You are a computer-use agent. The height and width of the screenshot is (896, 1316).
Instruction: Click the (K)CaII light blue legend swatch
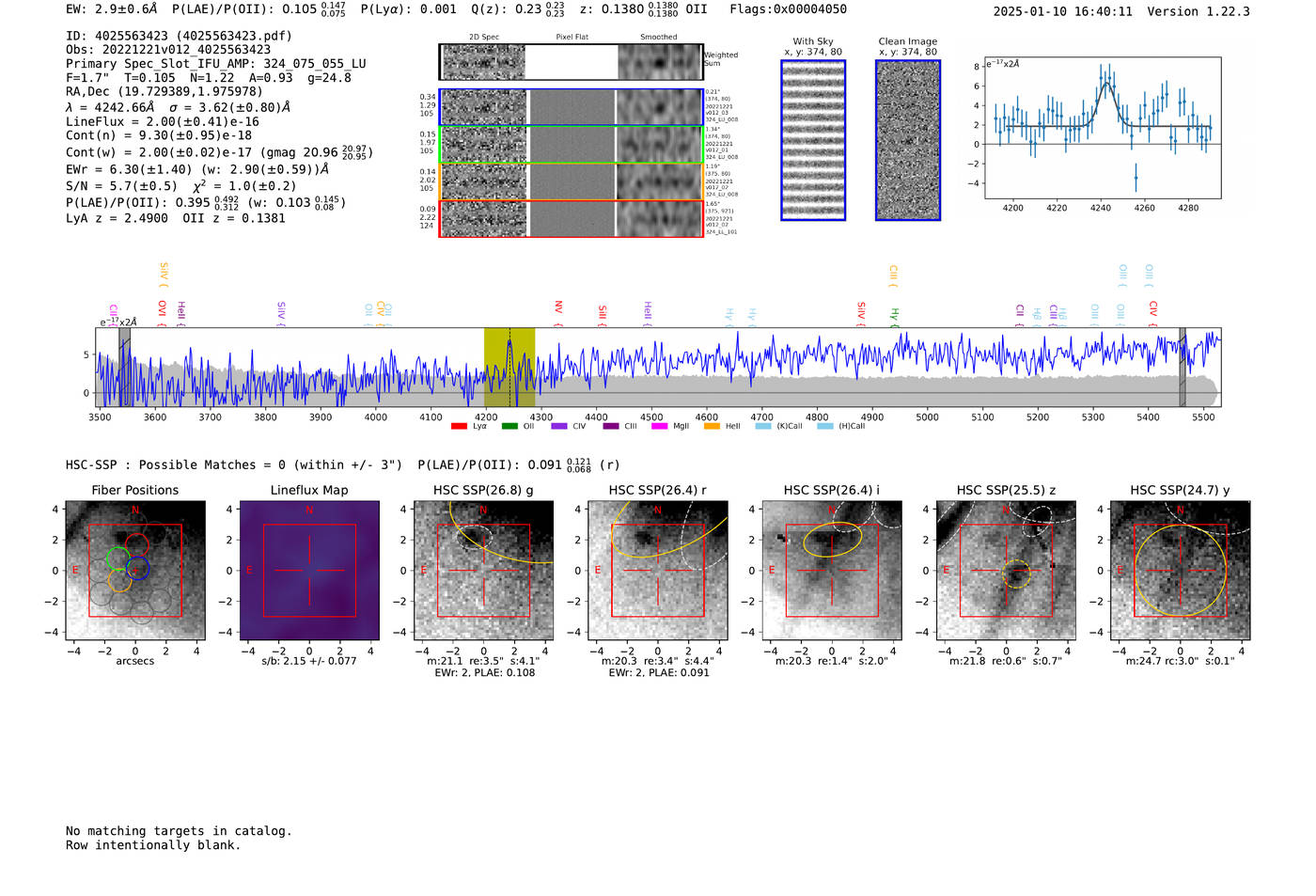click(763, 426)
